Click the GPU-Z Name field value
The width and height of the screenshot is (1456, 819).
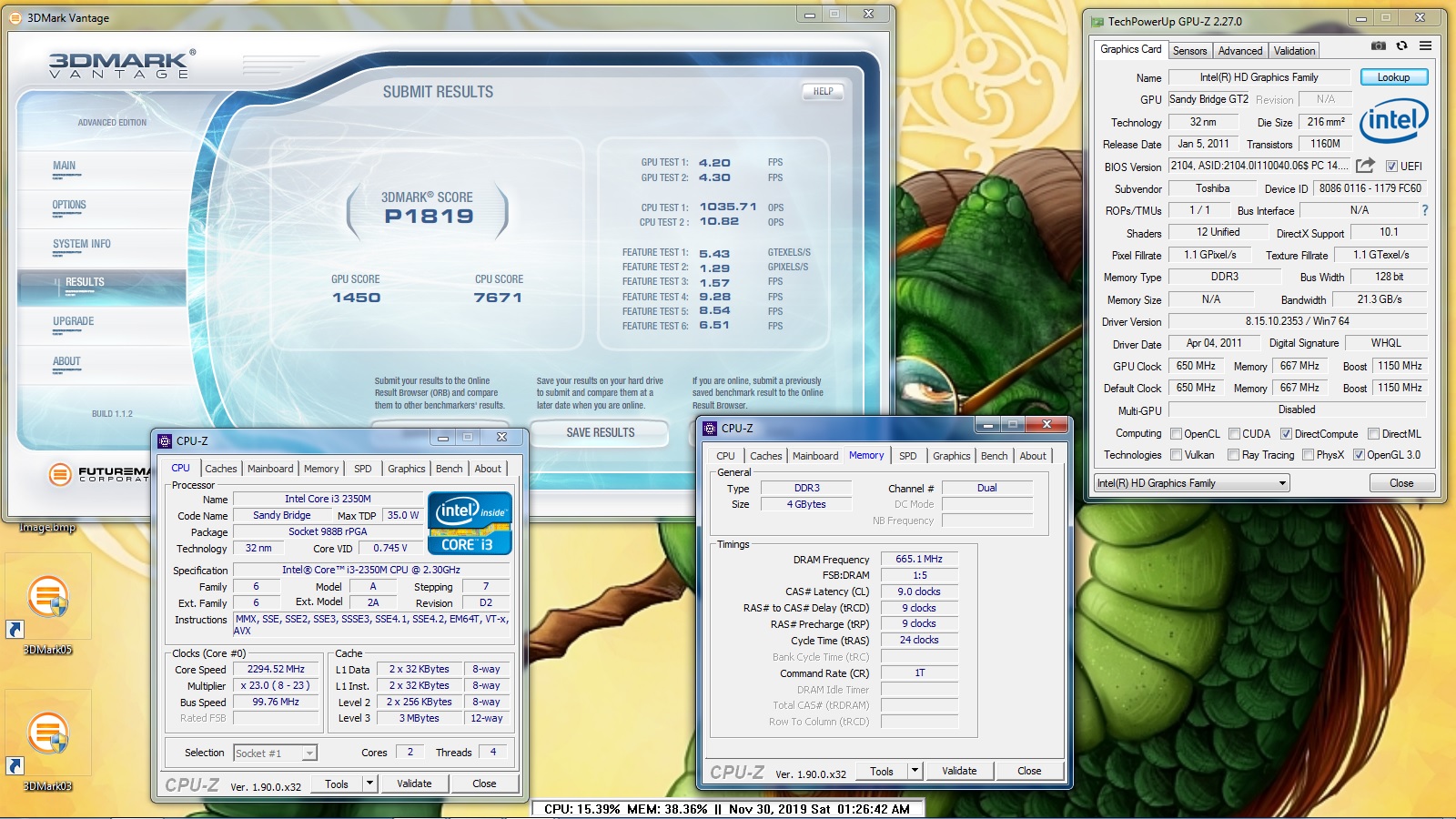coord(1259,77)
